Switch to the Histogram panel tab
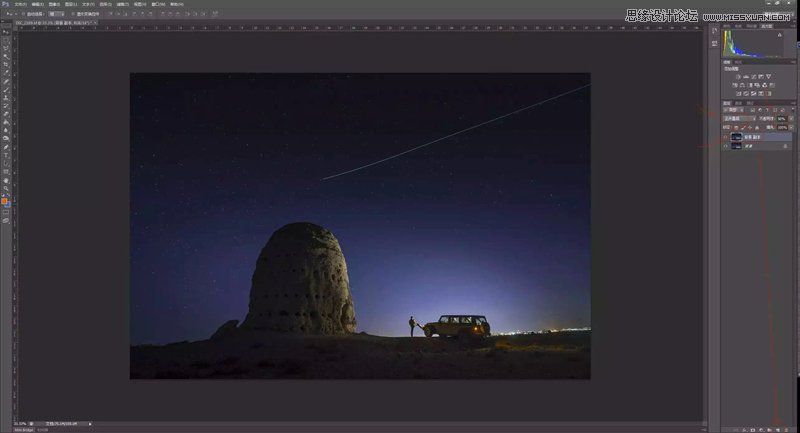 click(x=767, y=27)
